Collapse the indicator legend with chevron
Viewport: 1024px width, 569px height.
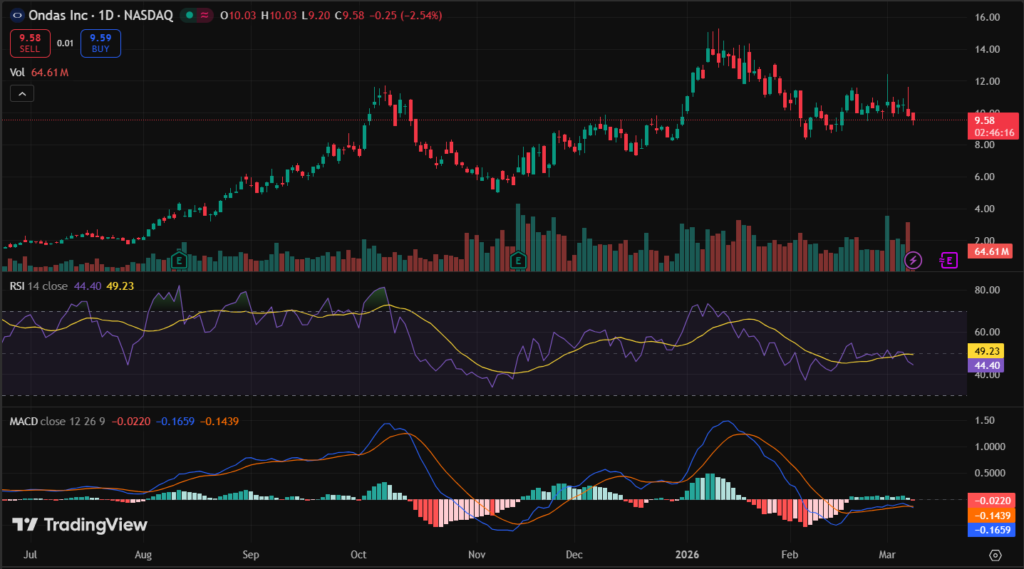pos(22,93)
